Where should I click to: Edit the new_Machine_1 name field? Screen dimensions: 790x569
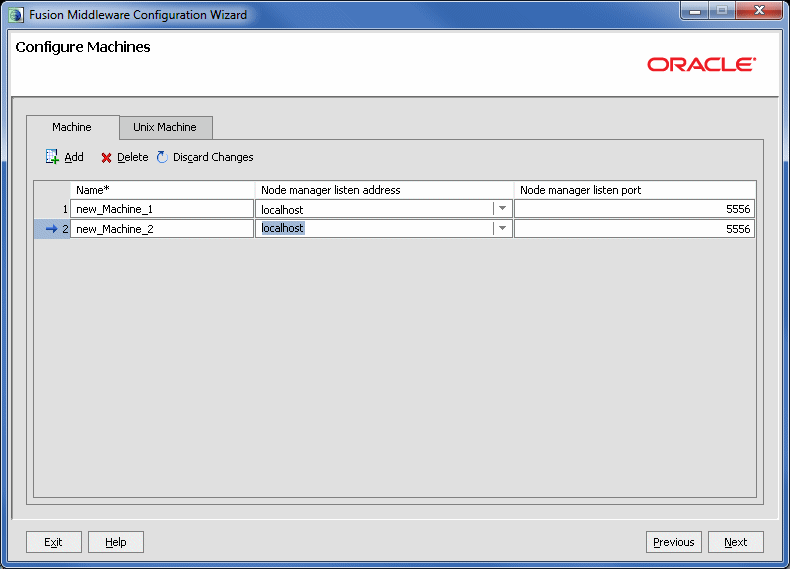(162, 209)
